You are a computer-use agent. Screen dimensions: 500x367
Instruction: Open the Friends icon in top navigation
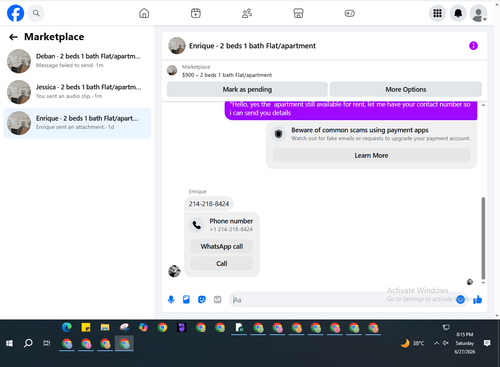pos(247,13)
